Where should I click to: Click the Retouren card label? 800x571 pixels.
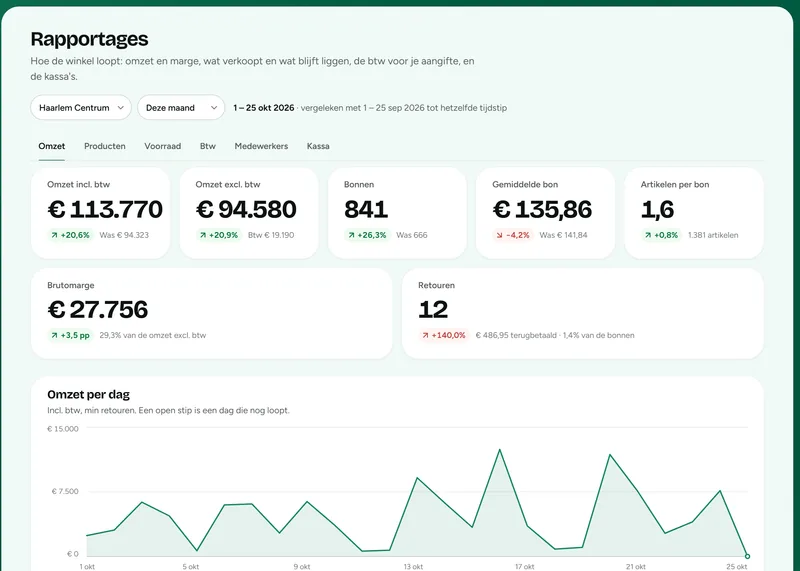[x=436, y=285]
